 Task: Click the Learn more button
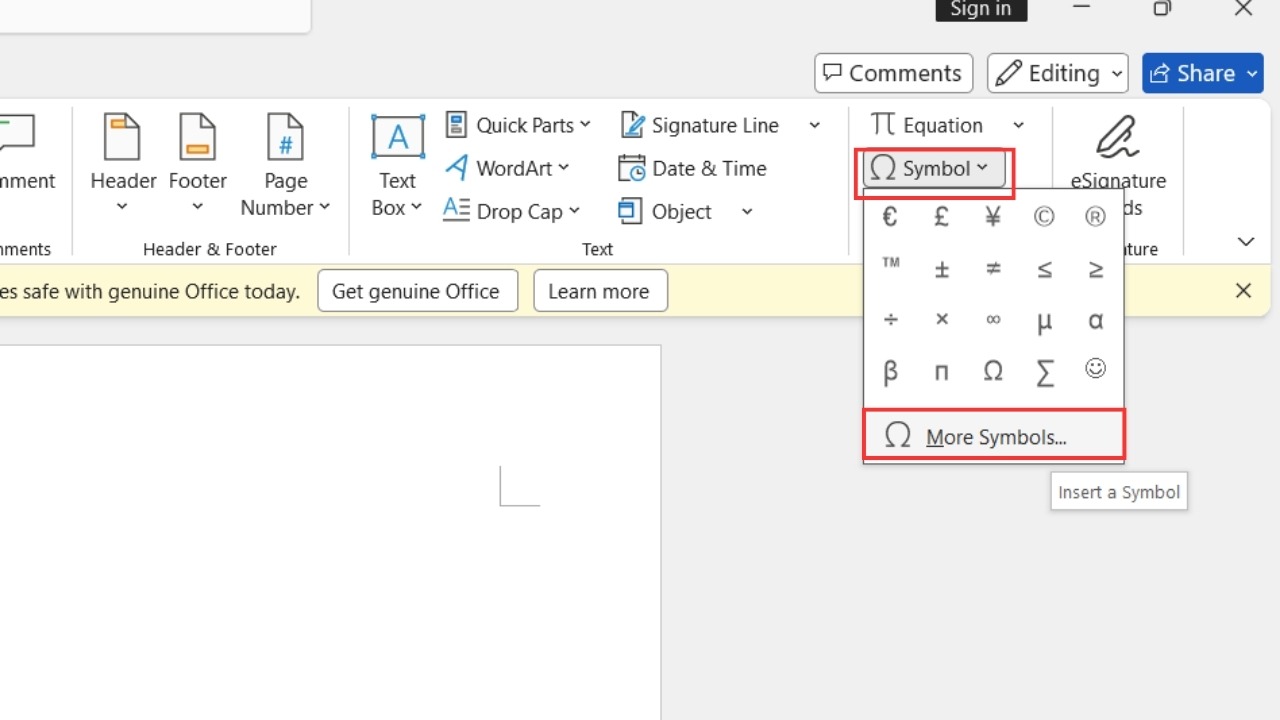(600, 291)
